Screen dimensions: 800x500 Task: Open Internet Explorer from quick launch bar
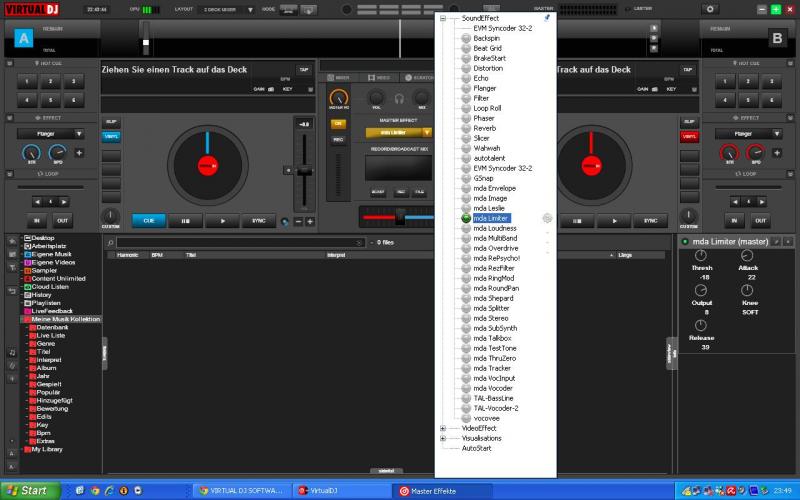tap(109, 491)
